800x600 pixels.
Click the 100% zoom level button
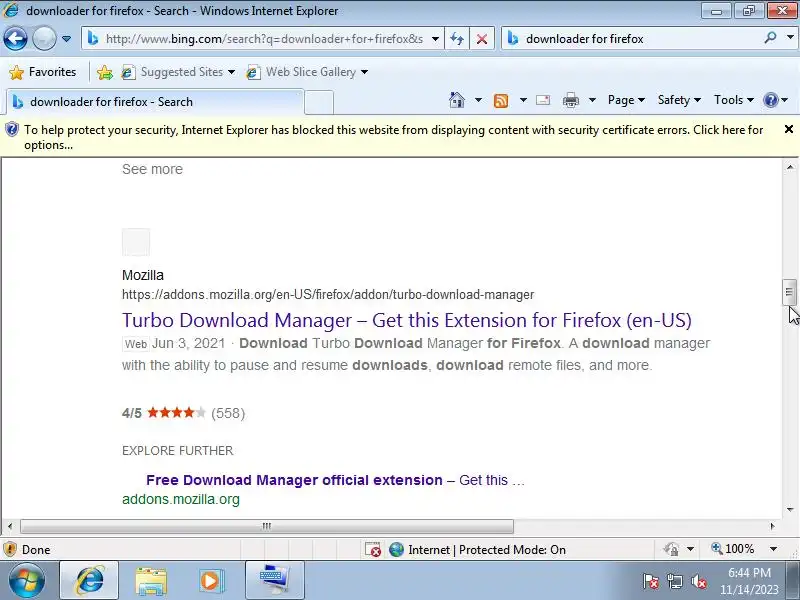pos(733,549)
